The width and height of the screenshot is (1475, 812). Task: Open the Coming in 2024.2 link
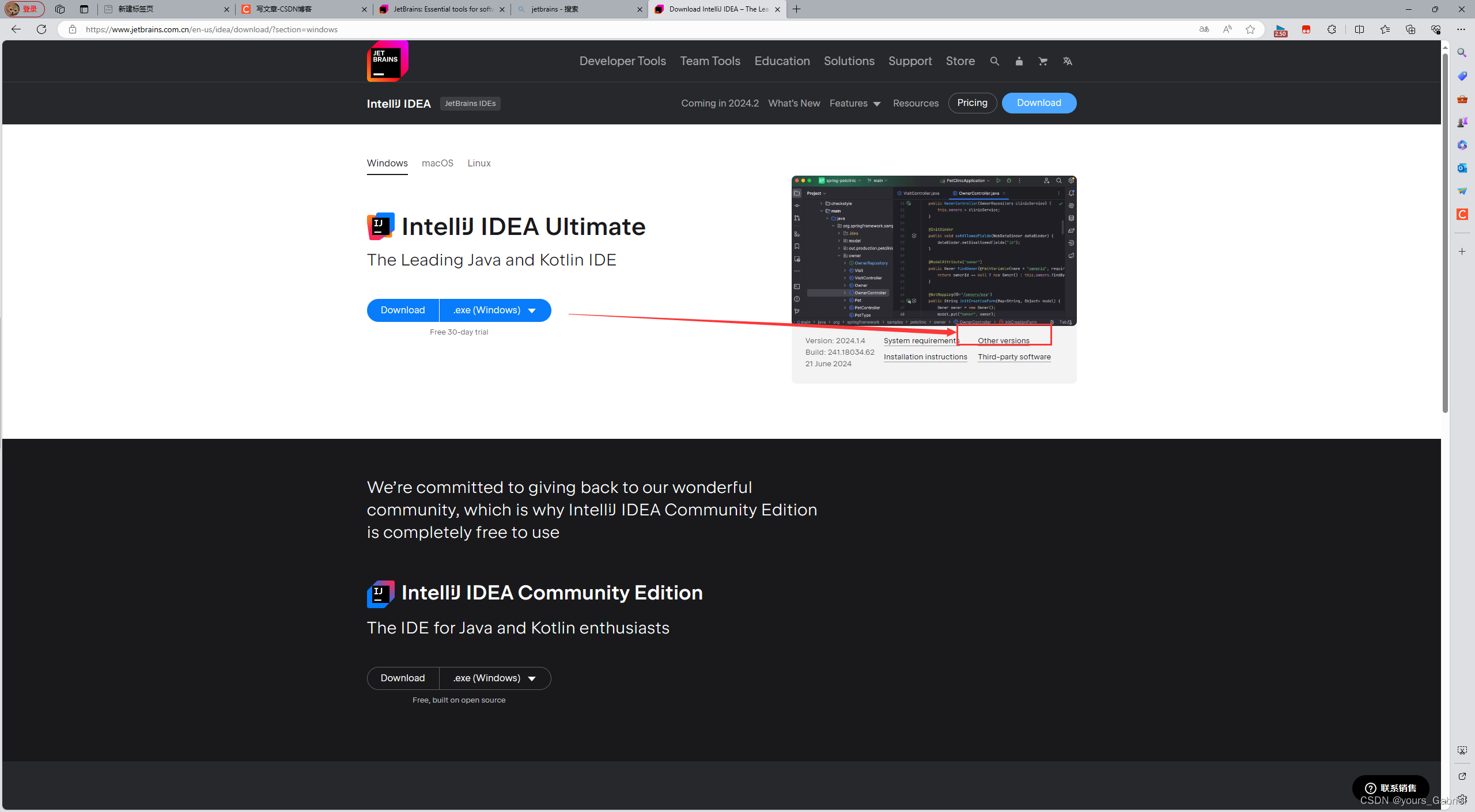click(720, 104)
